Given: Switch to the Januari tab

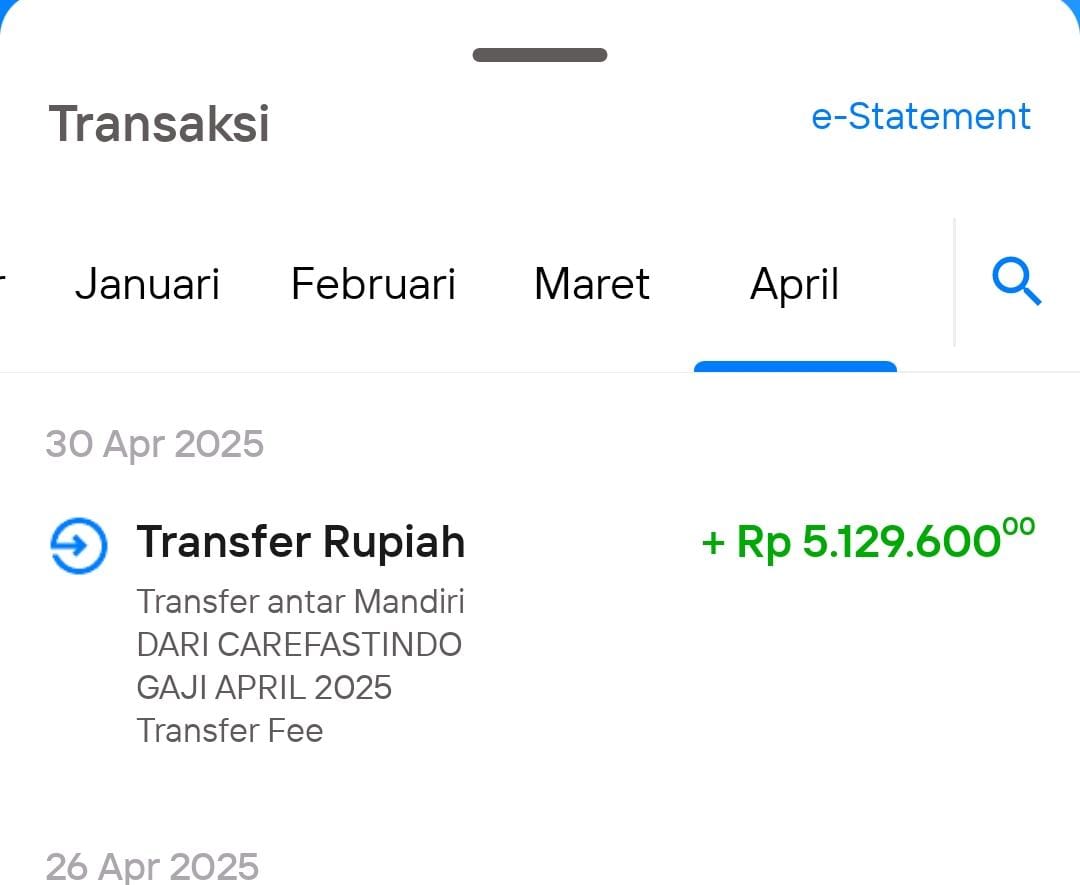Looking at the screenshot, I should coord(147,284).
